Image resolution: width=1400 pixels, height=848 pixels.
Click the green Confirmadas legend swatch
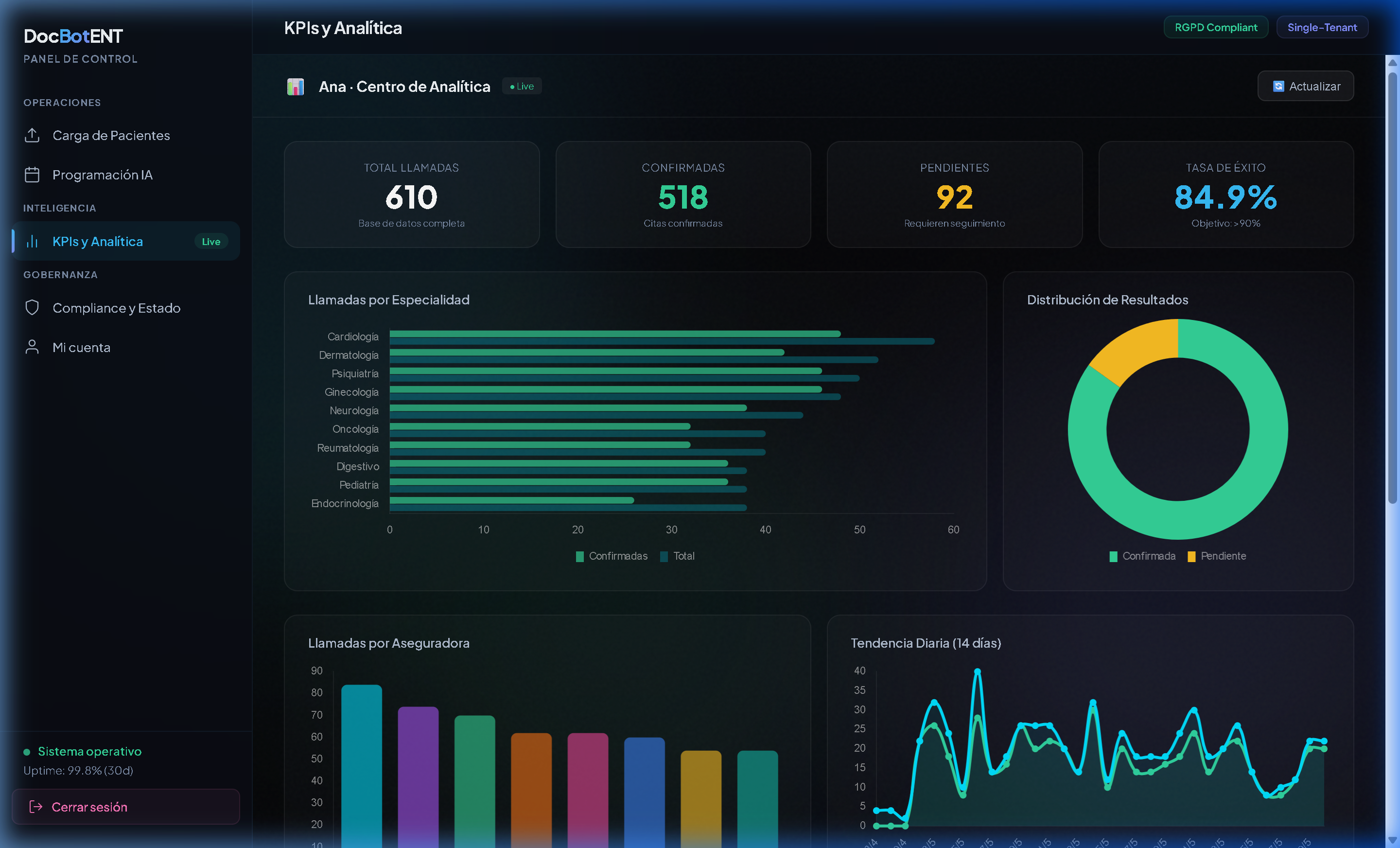coord(579,556)
